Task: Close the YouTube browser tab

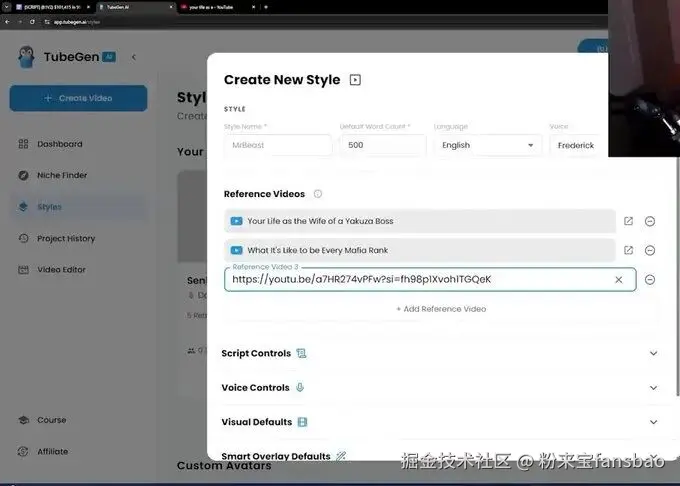Action: pyautogui.click(x=253, y=7)
